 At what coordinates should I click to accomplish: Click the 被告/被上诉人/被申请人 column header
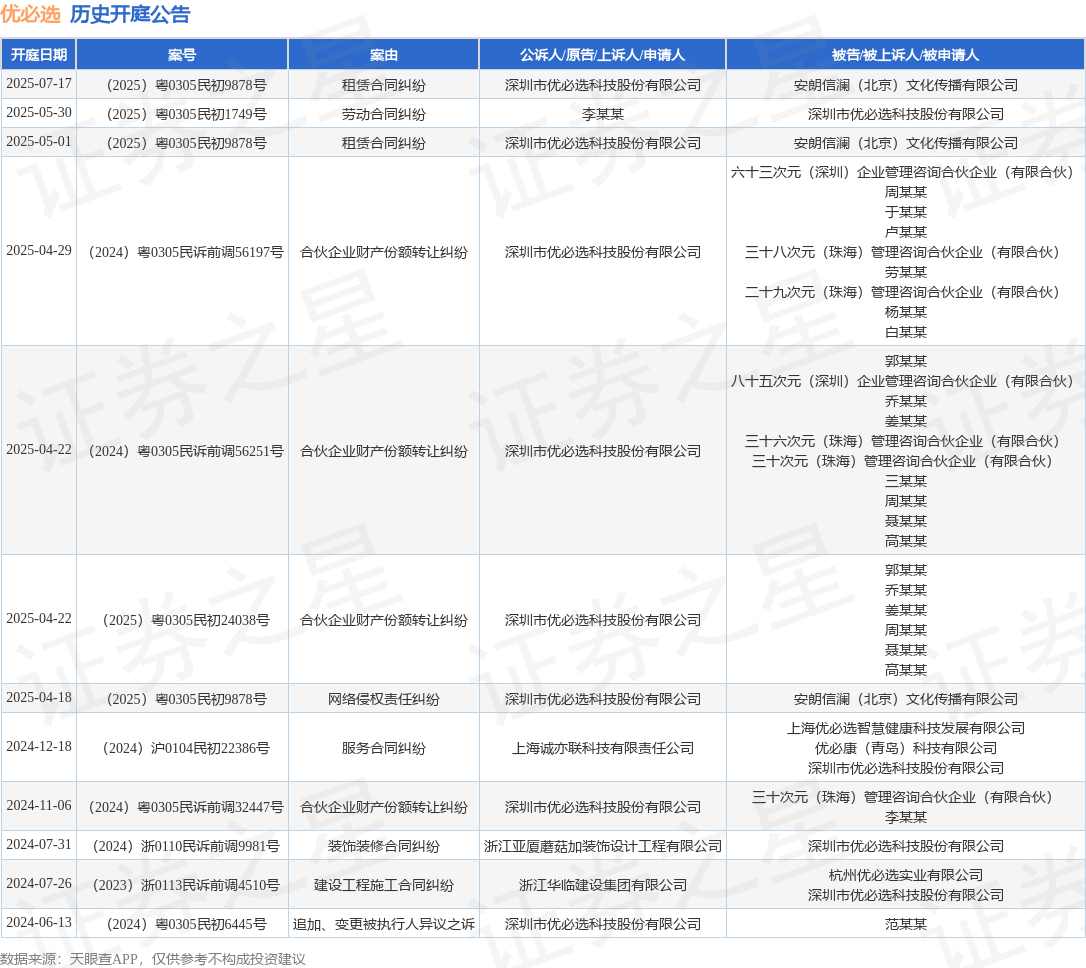click(905, 55)
